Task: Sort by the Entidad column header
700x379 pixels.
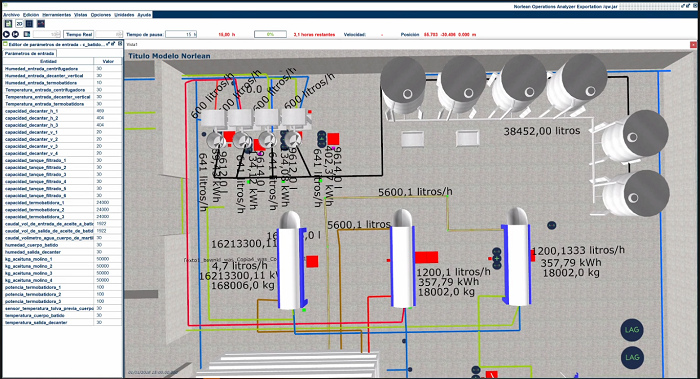Action: point(48,61)
